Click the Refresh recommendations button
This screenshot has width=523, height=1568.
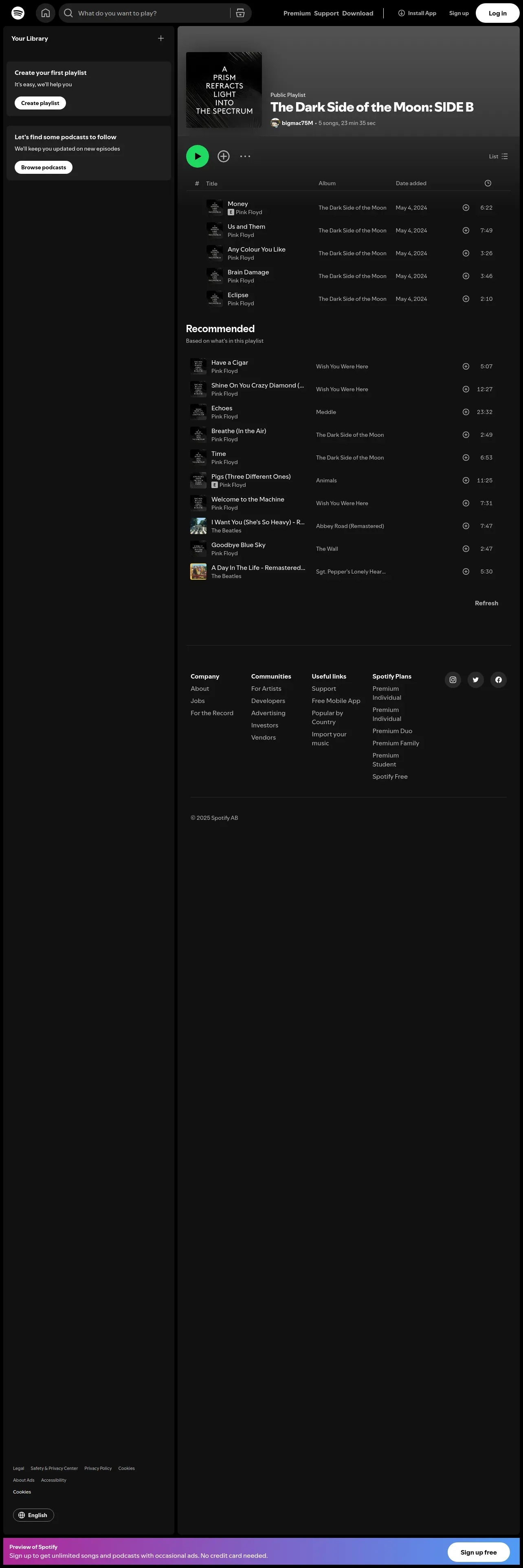tap(486, 603)
